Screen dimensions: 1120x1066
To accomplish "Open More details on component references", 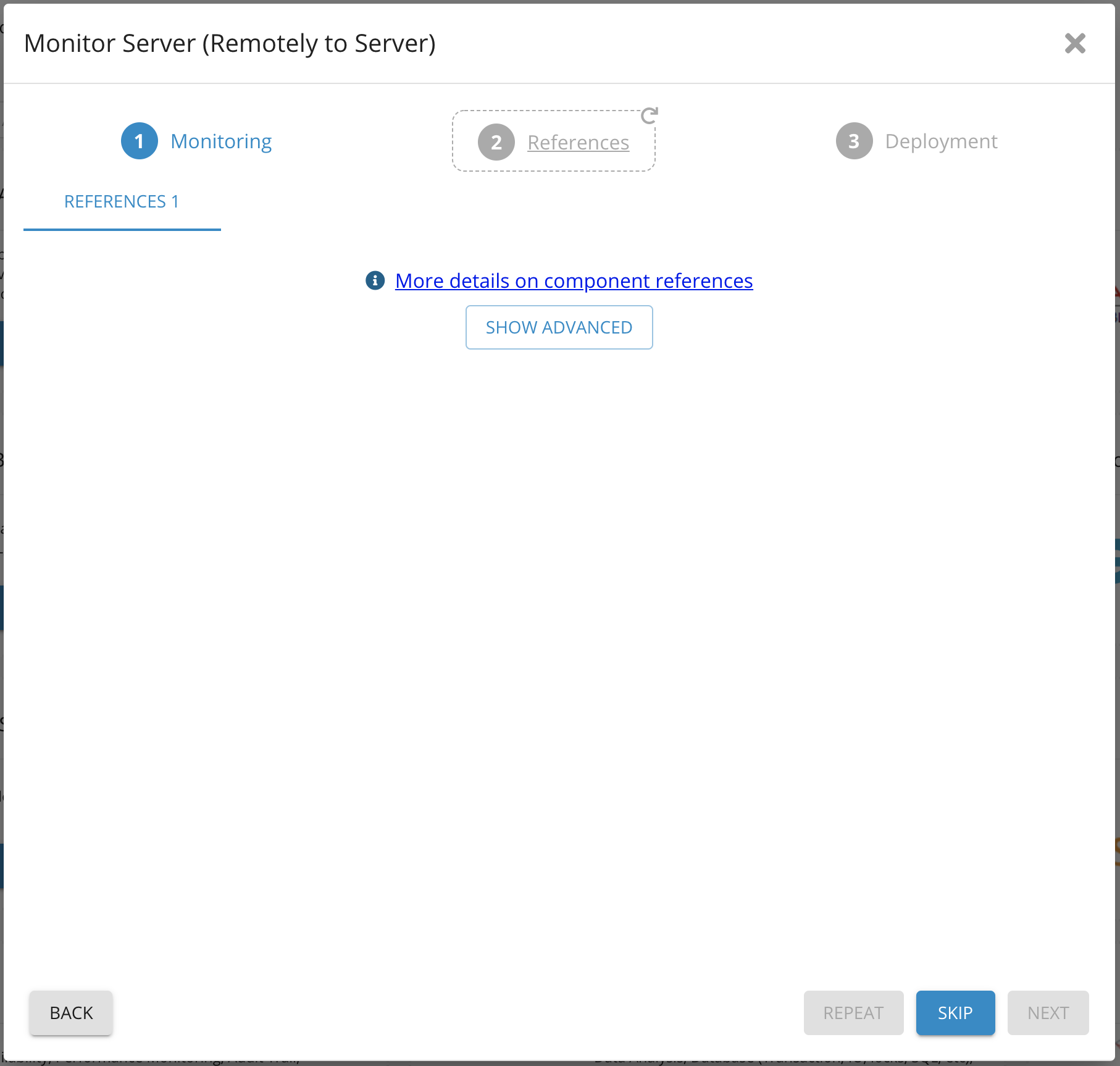I will pos(574,281).
